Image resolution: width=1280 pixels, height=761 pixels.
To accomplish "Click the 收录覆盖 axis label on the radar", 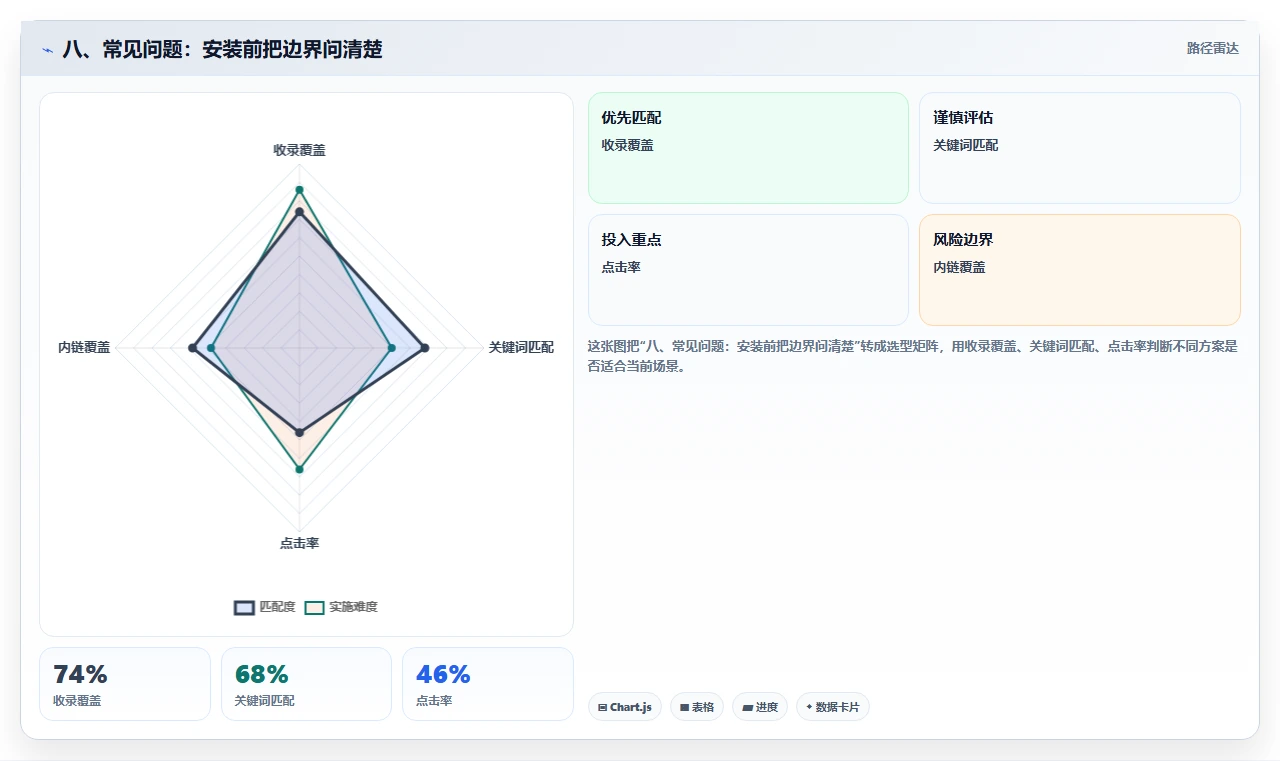I will [299, 150].
